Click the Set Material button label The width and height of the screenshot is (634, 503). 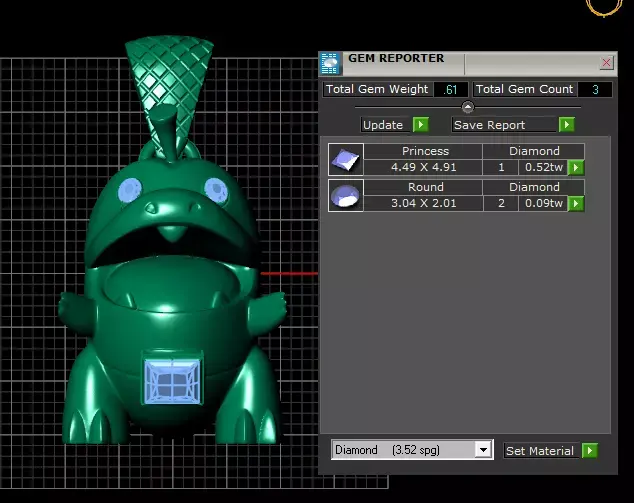click(x=540, y=451)
